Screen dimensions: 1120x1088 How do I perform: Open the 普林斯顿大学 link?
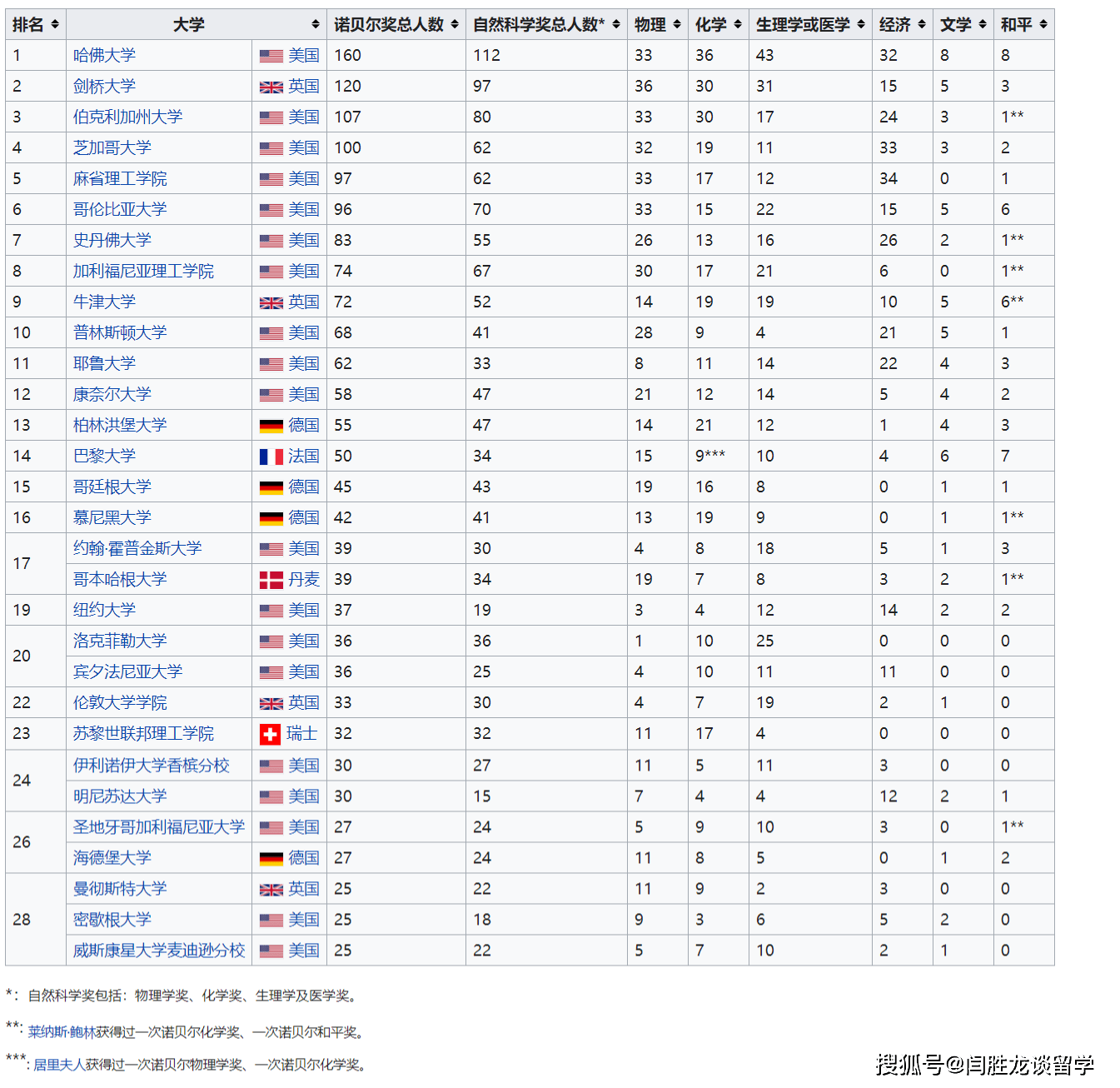[120, 332]
